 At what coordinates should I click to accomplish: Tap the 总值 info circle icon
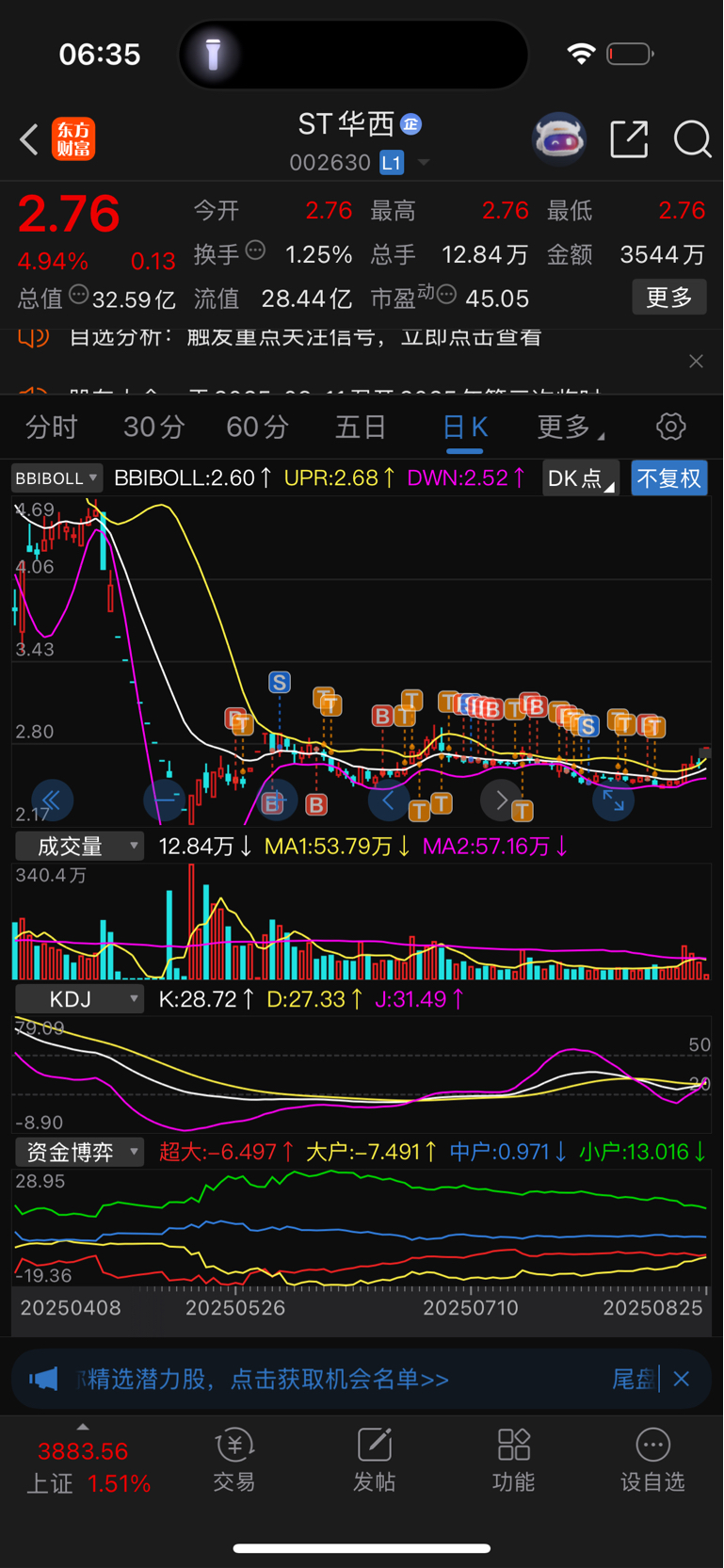[79, 295]
